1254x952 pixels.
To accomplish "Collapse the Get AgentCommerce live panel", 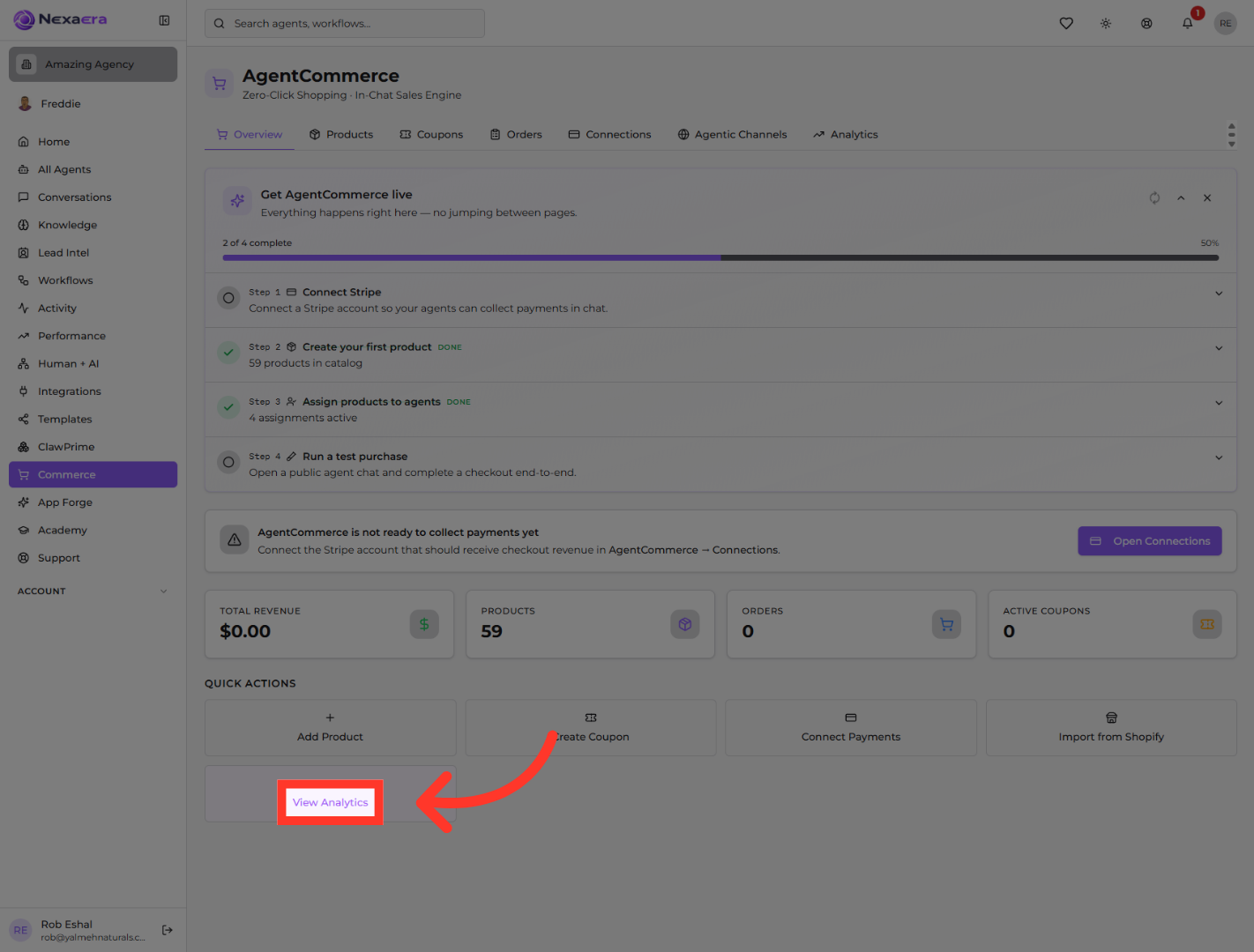I will (1181, 197).
